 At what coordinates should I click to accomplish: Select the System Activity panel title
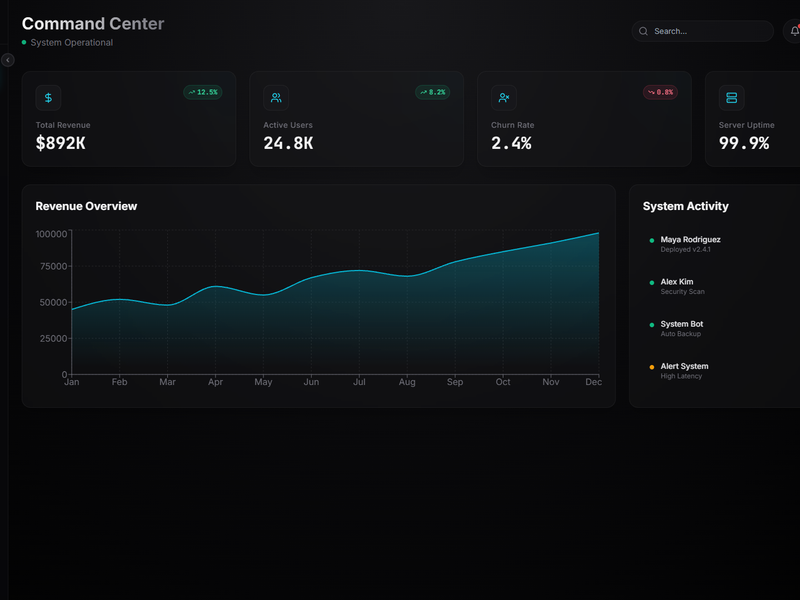[686, 206]
